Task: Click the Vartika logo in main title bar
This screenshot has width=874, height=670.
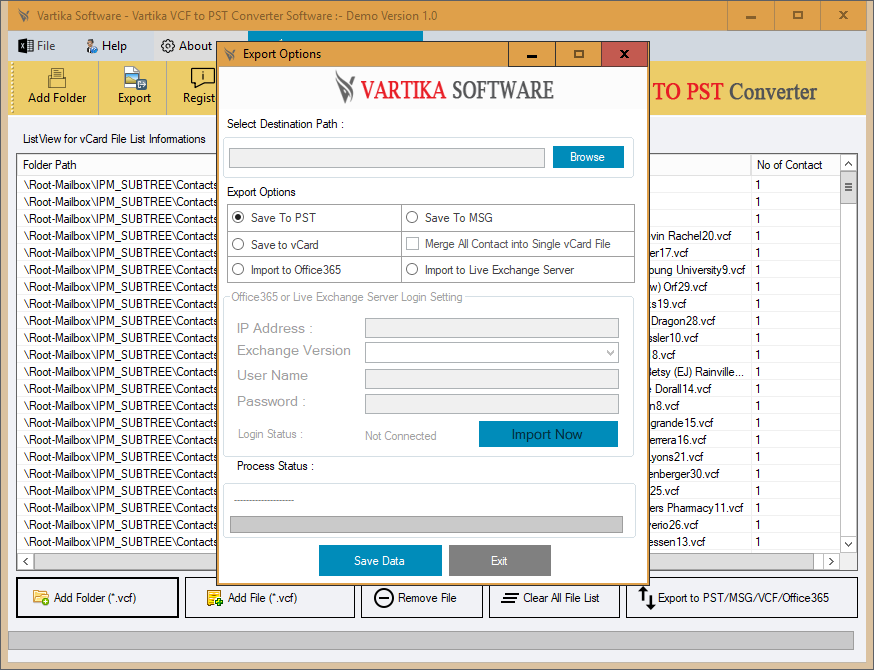Action: (24, 16)
